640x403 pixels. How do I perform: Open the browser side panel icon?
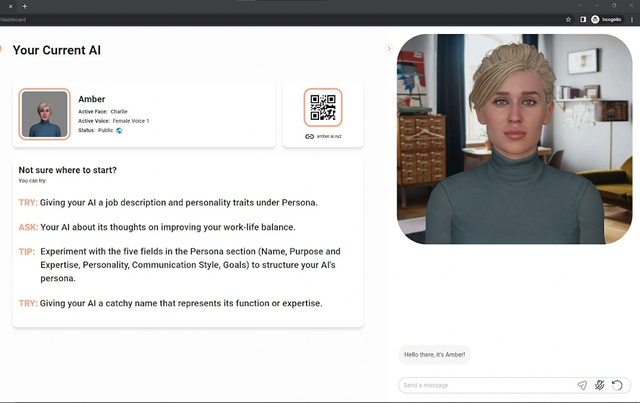tap(583, 19)
